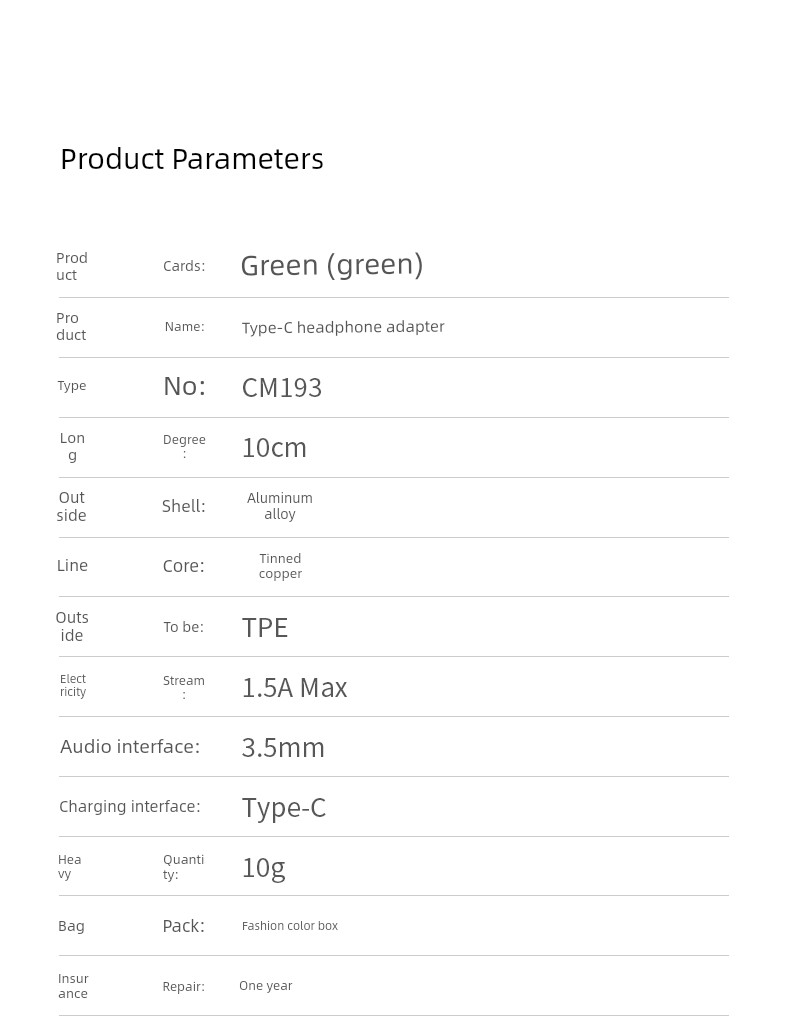Click the Shell: label

tap(184, 506)
